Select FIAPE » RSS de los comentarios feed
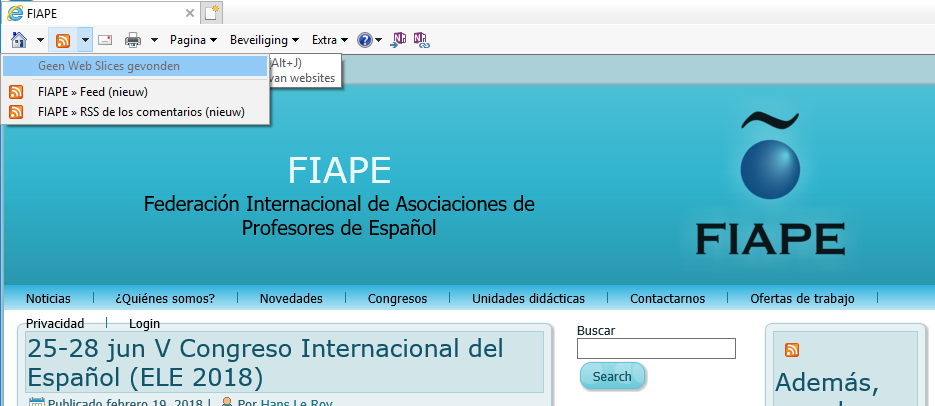 [x=140, y=112]
